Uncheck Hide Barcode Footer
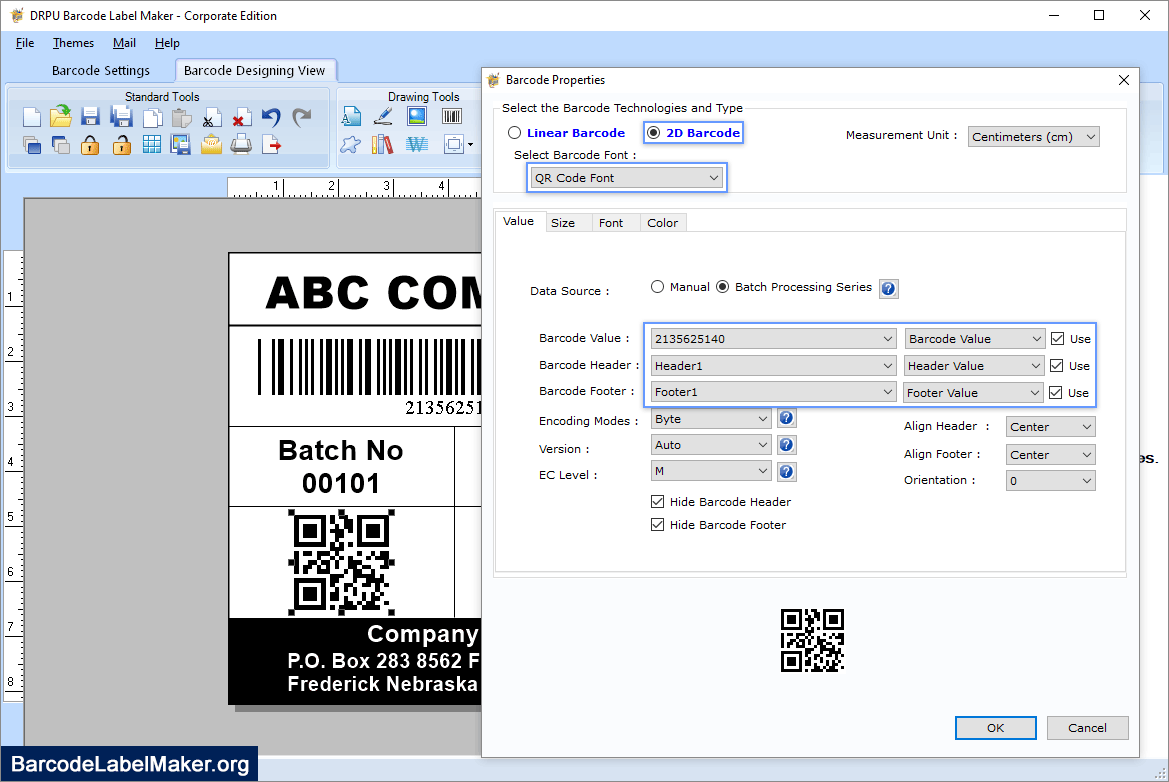1169x782 pixels. [x=658, y=525]
